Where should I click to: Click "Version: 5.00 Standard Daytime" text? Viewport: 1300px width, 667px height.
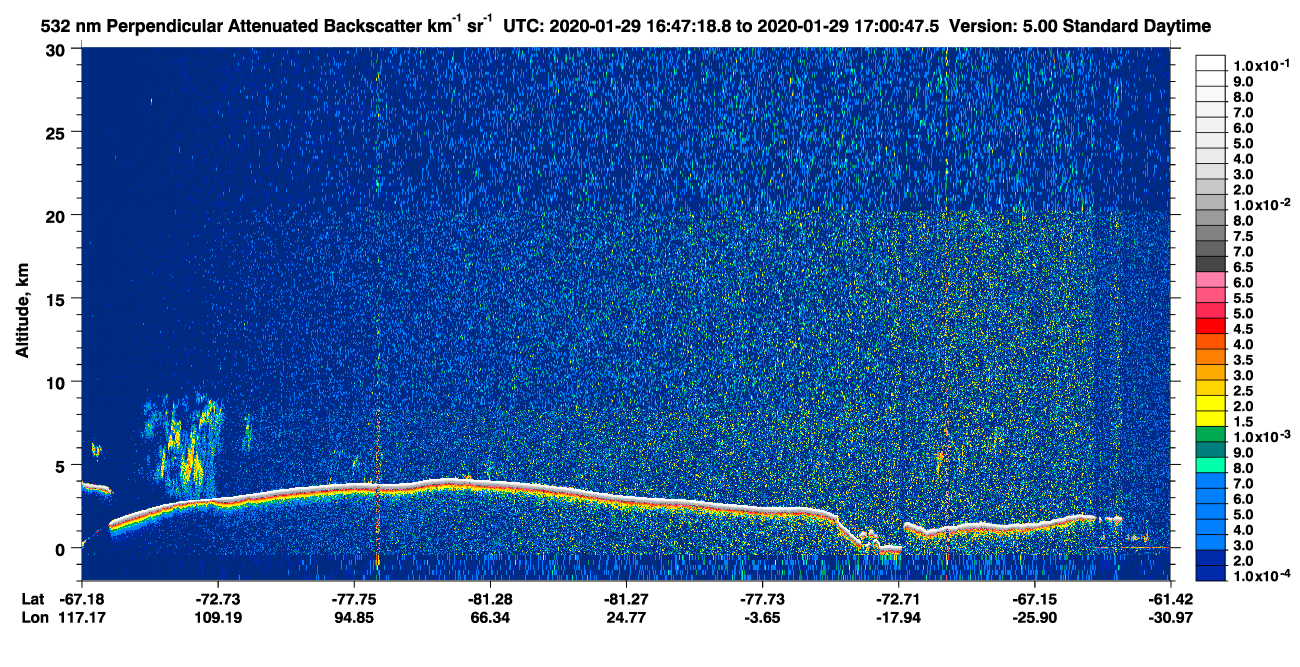1082,24
